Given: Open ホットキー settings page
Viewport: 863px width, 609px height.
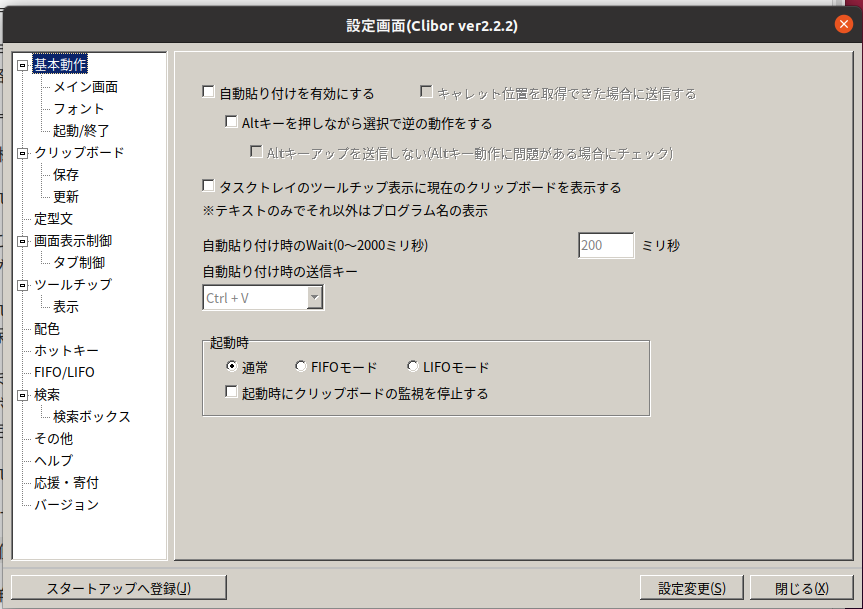Looking at the screenshot, I should click(66, 351).
